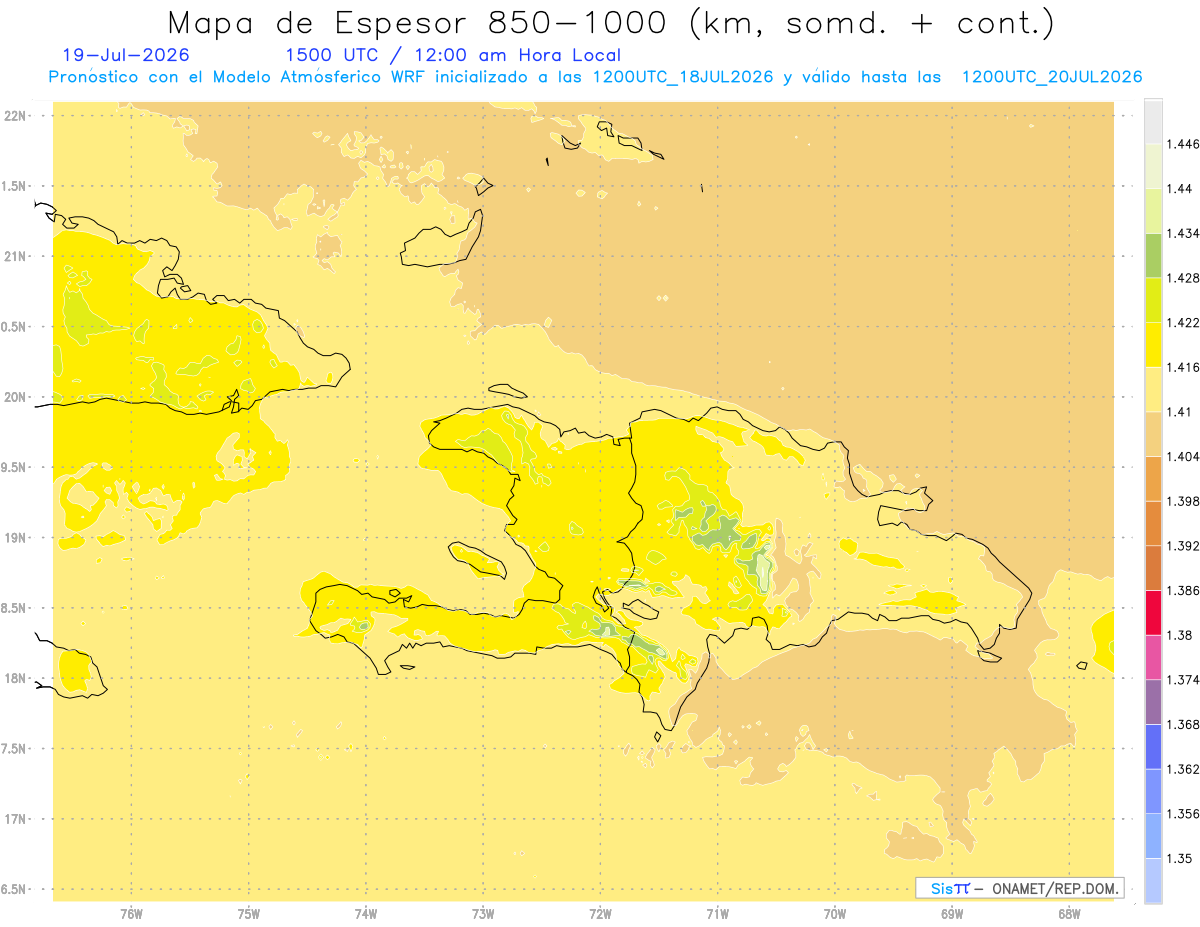The height and width of the screenshot is (927, 1200).
Task: Select the date label '19-Jul-2026'
Action: [126, 55]
